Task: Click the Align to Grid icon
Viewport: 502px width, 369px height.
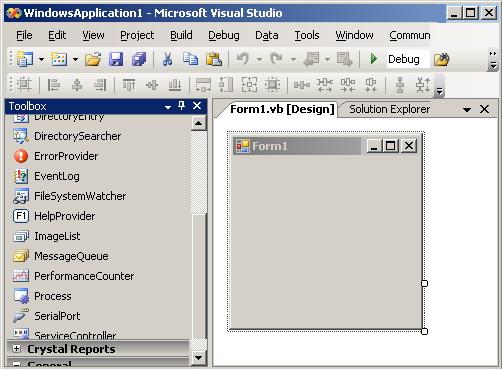Action: pos(24,85)
